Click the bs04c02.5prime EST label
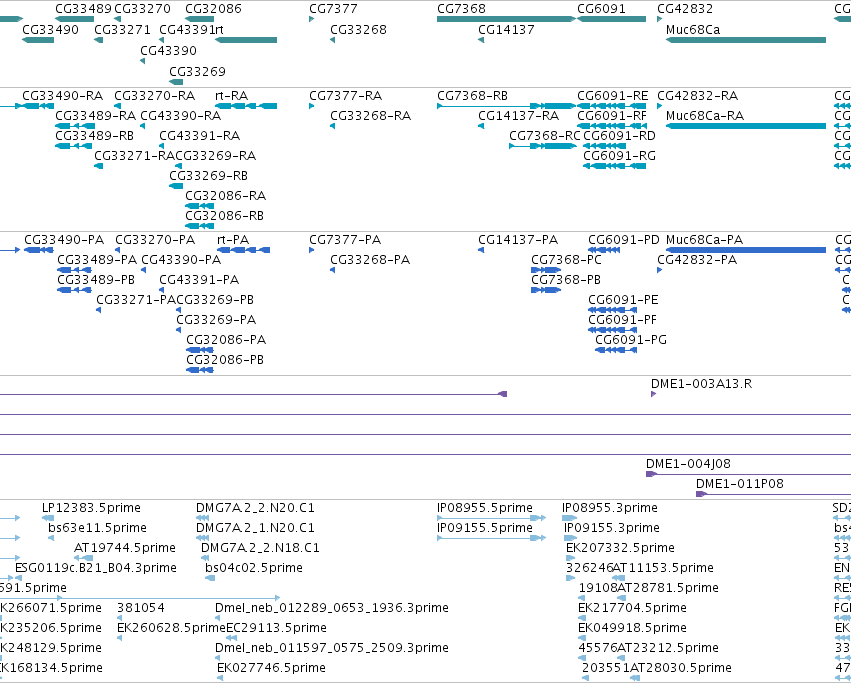Viewport: 851px width, 683px height. [254, 567]
